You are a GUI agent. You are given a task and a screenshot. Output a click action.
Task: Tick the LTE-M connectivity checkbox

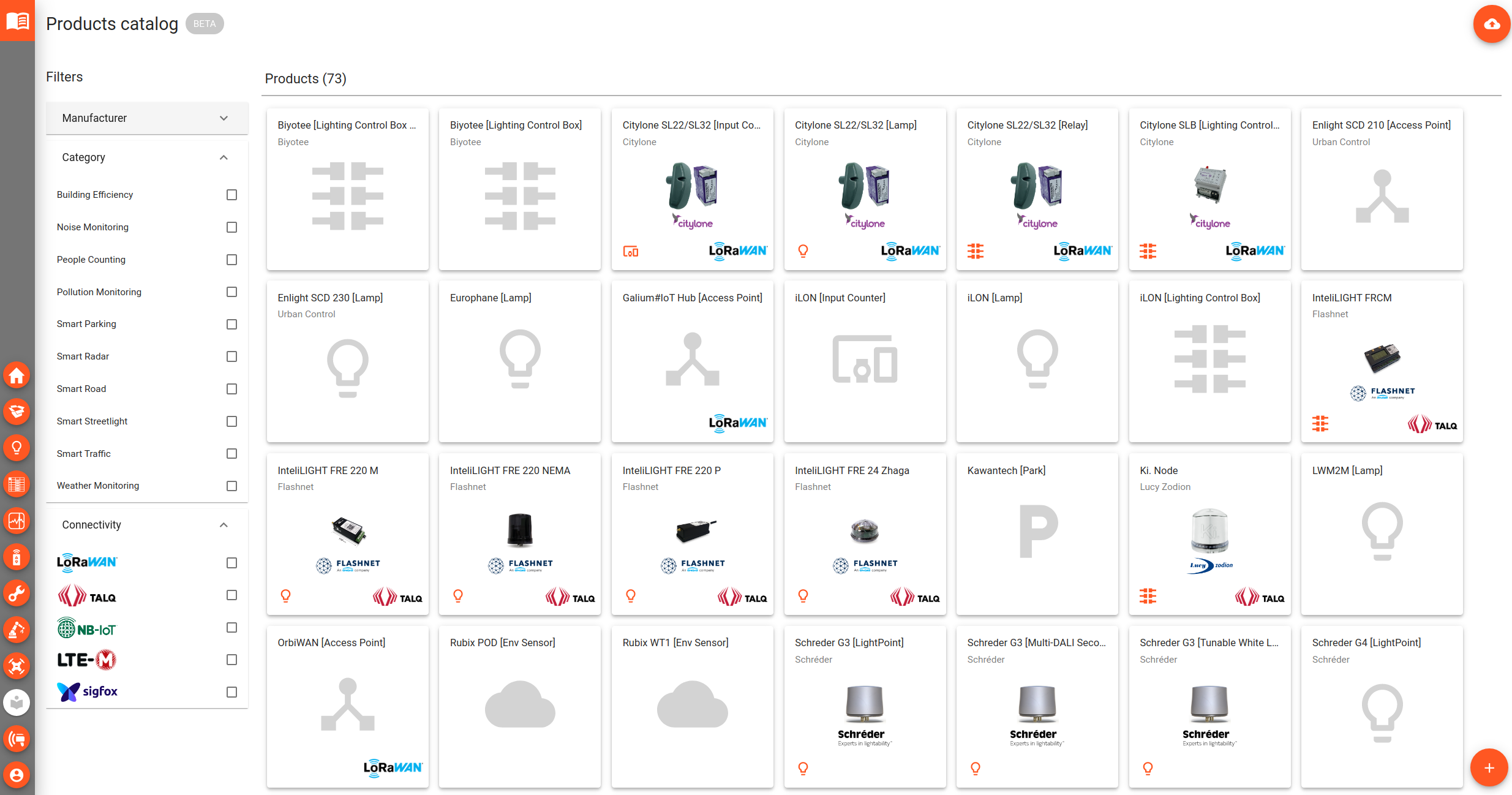(x=231, y=660)
